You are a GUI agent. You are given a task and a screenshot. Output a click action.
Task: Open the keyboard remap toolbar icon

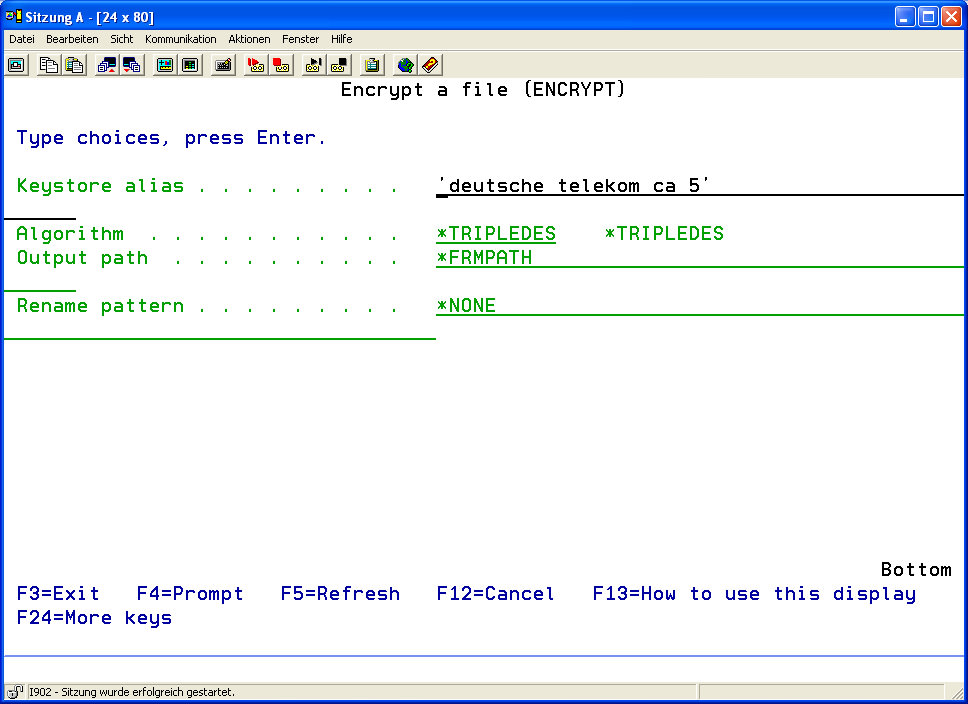[x=223, y=65]
